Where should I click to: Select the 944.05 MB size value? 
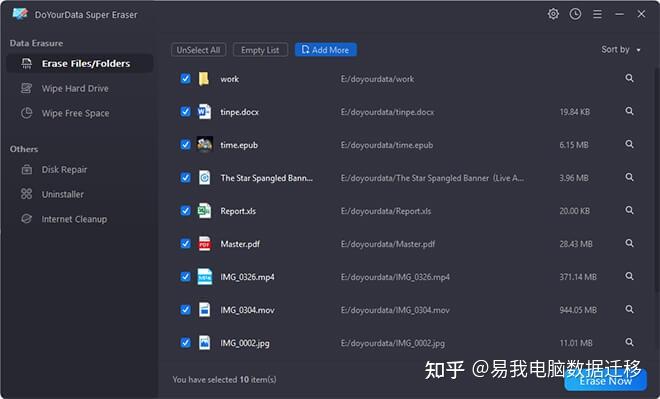tap(578, 310)
